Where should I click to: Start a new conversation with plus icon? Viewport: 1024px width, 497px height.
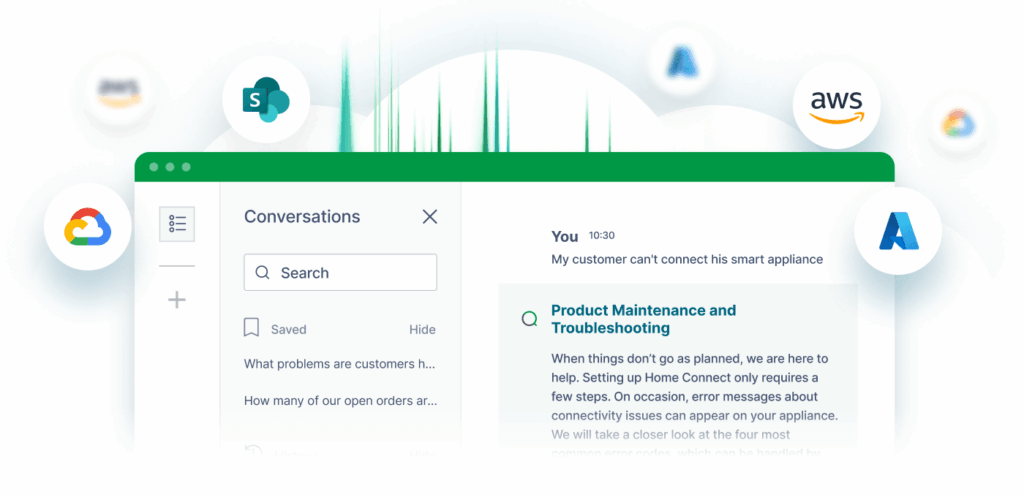pyautogui.click(x=177, y=300)
